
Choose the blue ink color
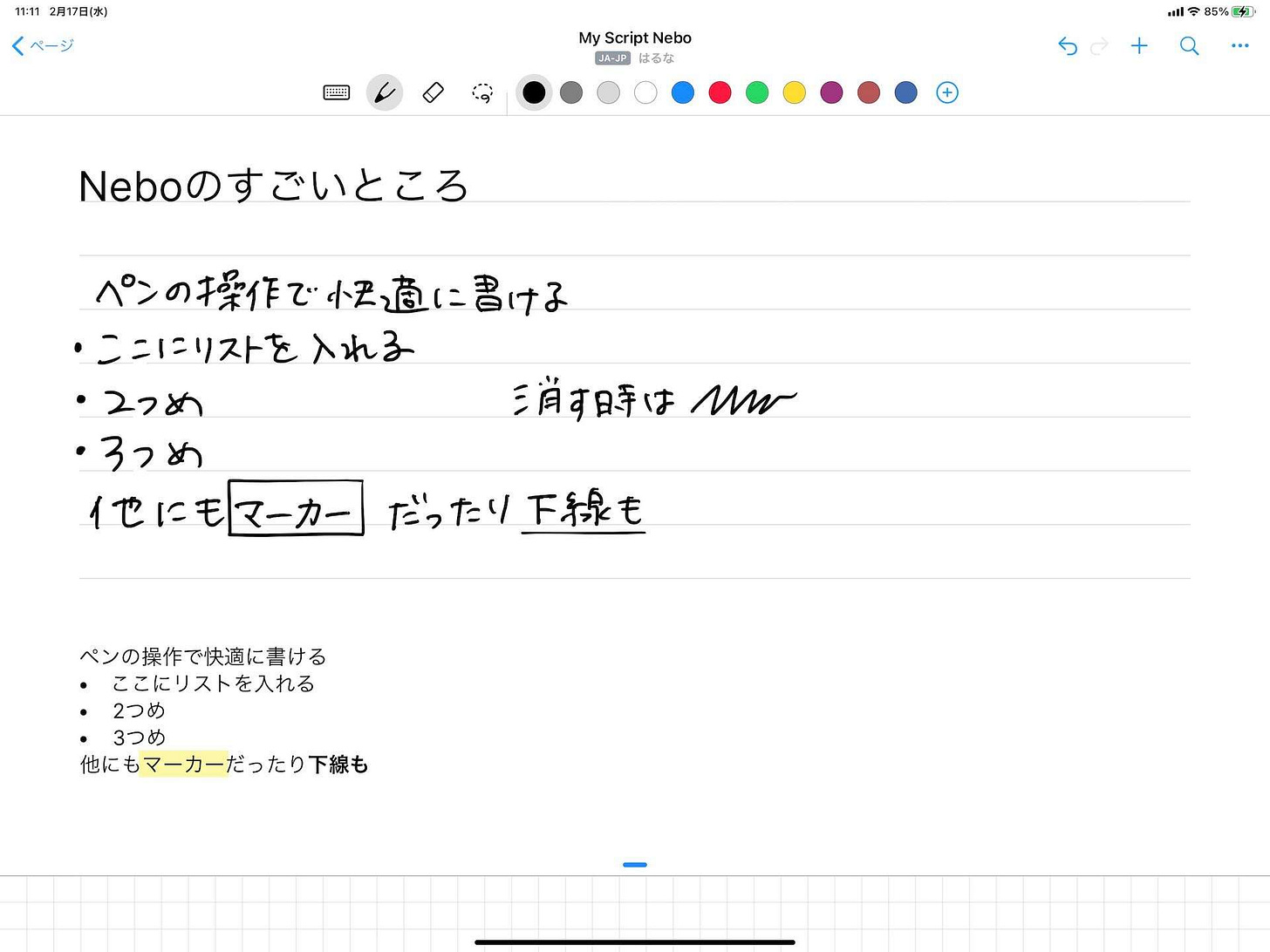pos(683,92)
